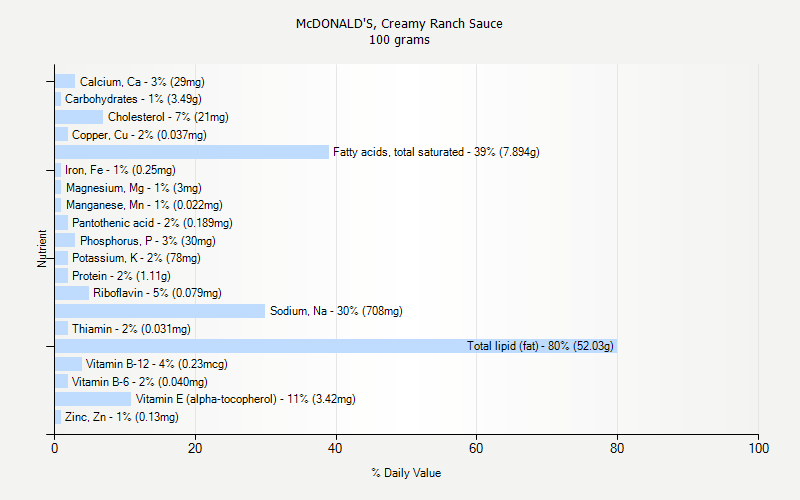This screenshot has width=800, height=500.
Task: Select the Fatty acids, total saturated label
Action: pyautogui.click(x=436, y=152)
